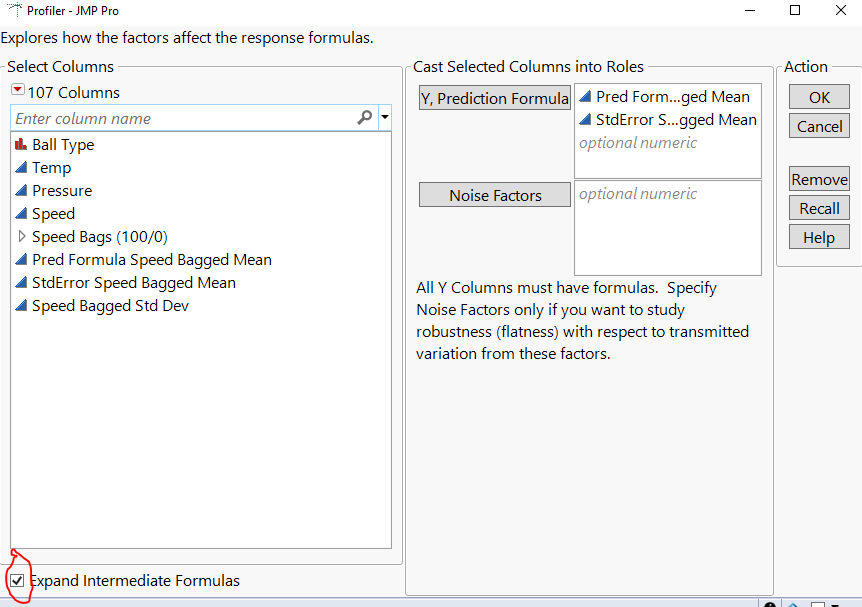Click the icon beside Speed Bagged Std Dev
Screen dimensions: 862x607
tap(22, 306)
